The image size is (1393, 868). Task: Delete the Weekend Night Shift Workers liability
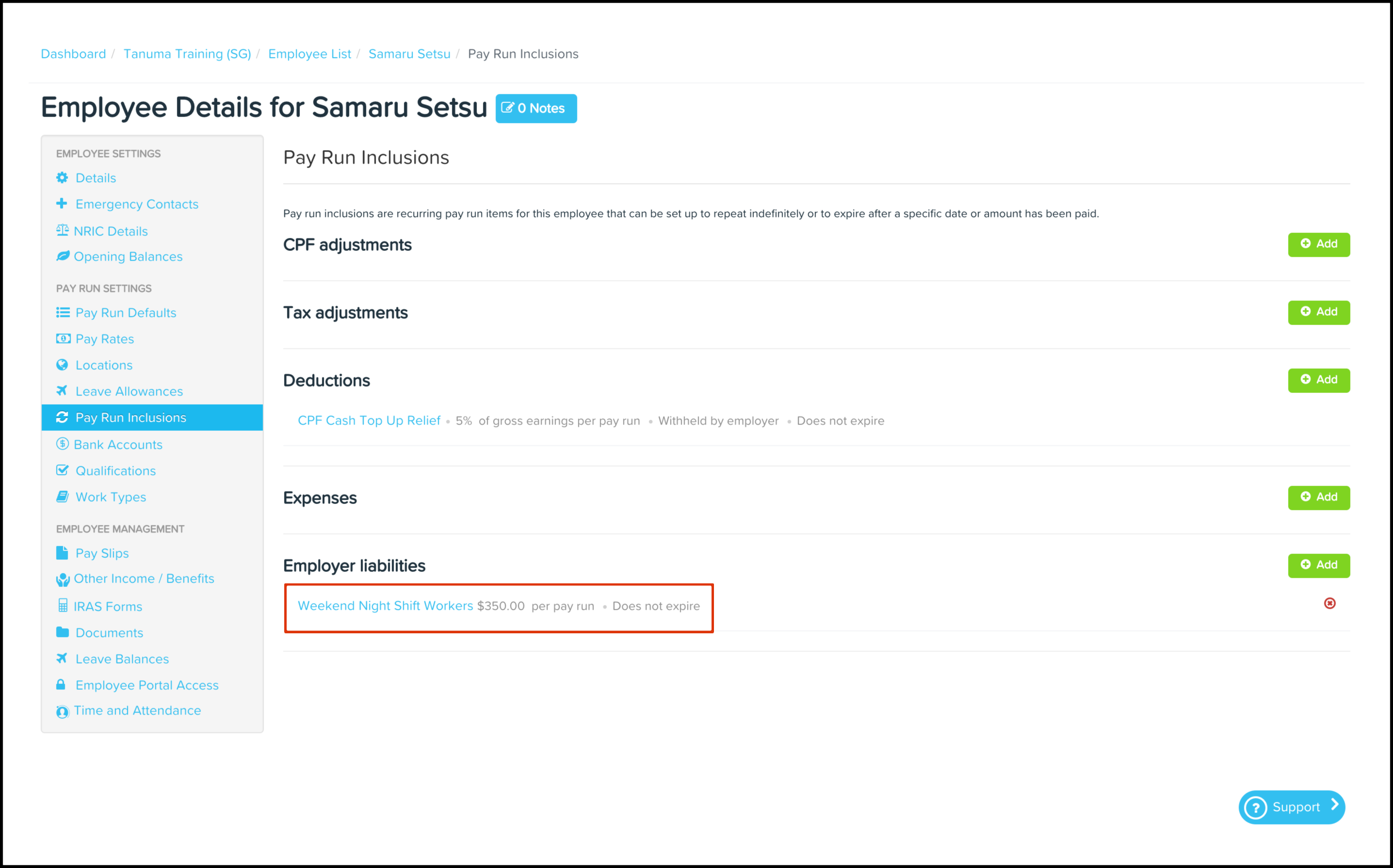(1329, 603)
